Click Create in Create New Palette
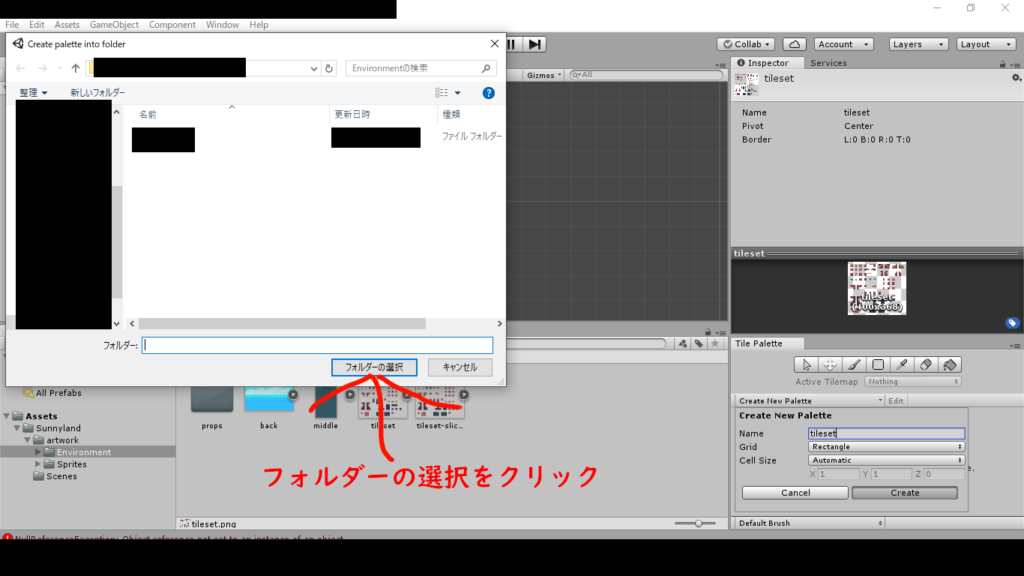The image size is (1024, 576). 904,493
